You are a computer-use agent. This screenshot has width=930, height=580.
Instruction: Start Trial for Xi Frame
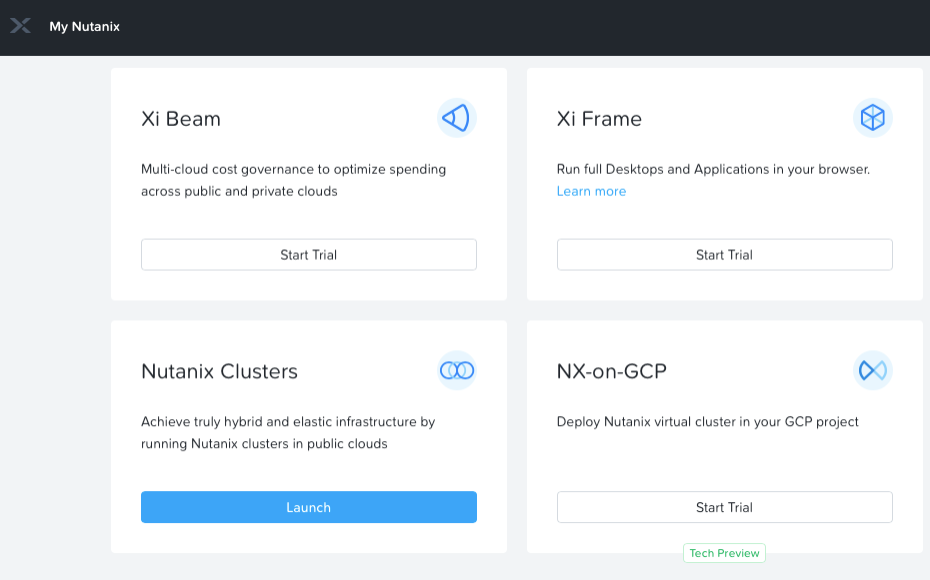point(724,255)
